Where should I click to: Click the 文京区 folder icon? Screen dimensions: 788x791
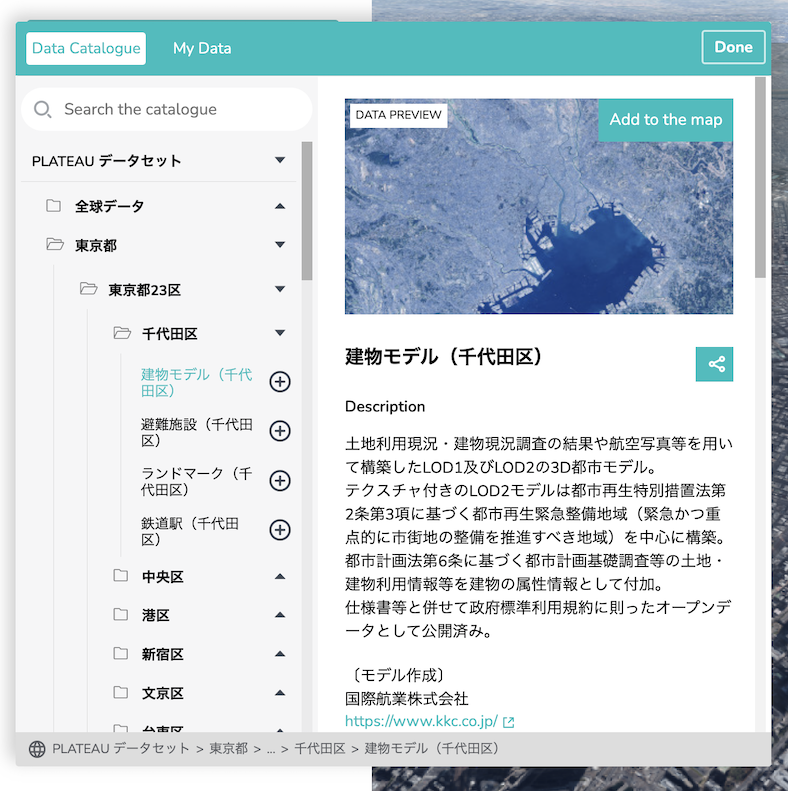(121, 692)
